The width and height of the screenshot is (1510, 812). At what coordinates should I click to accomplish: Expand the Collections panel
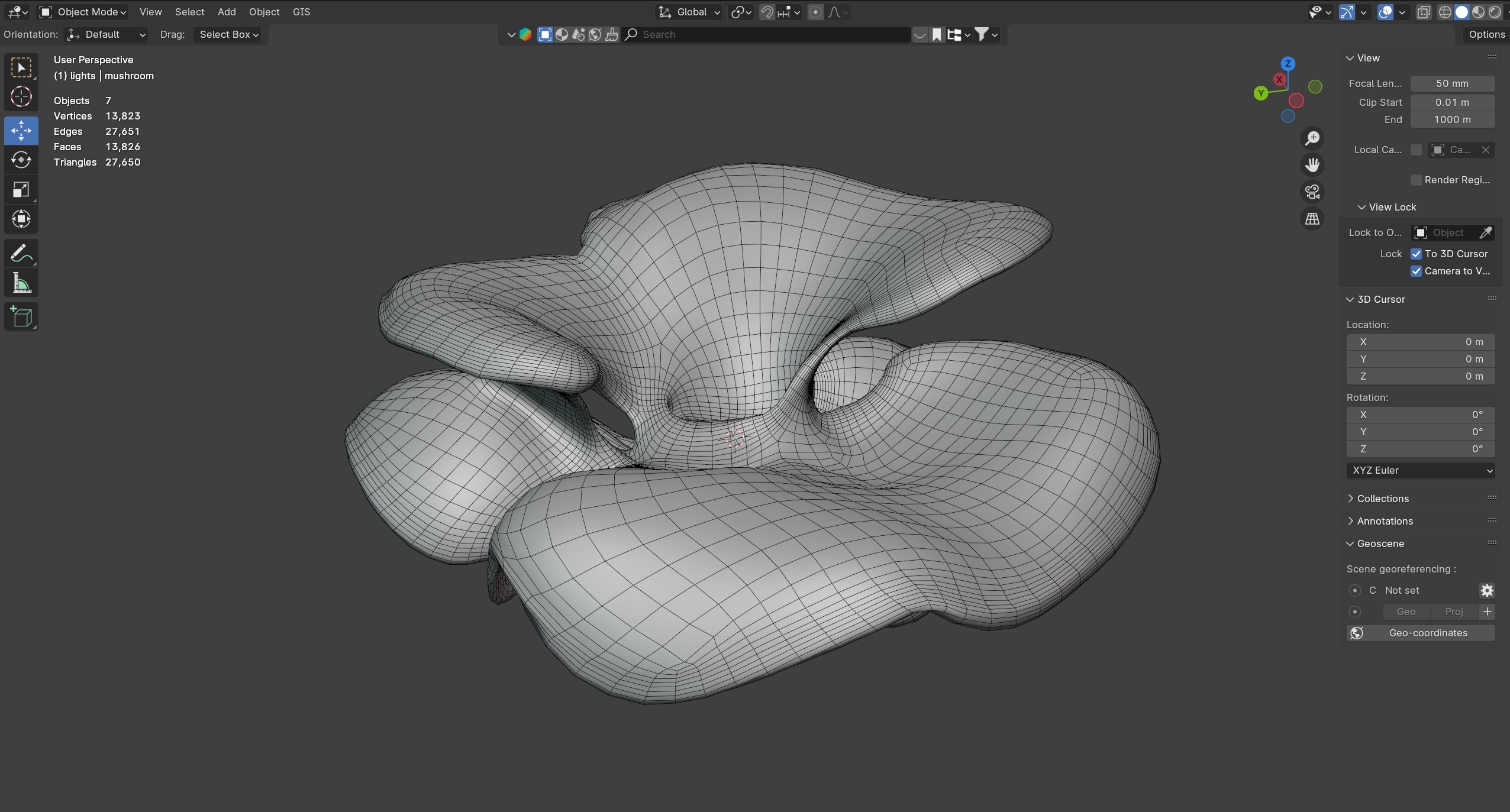(x=1382, y=499)
